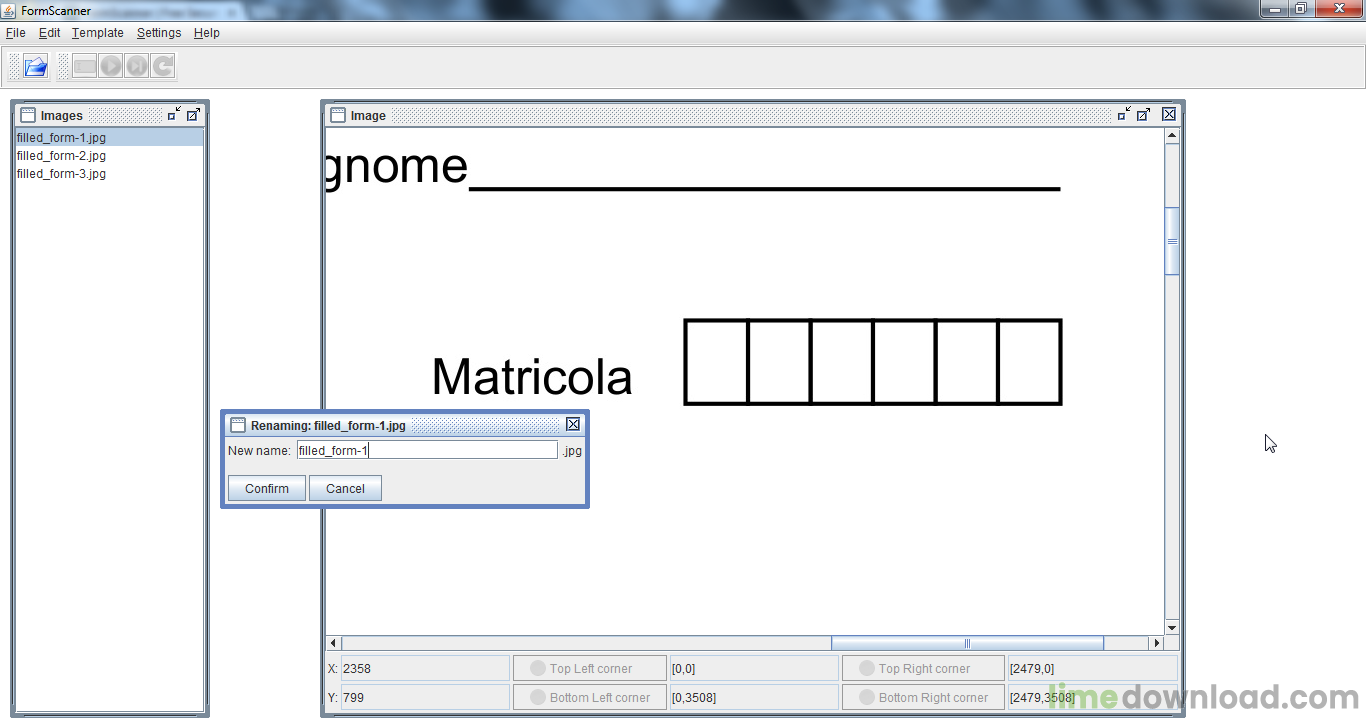Click the X coordinate field showing 2358
The height and width of the screenshot is (728, 1366).
[425, 668]
